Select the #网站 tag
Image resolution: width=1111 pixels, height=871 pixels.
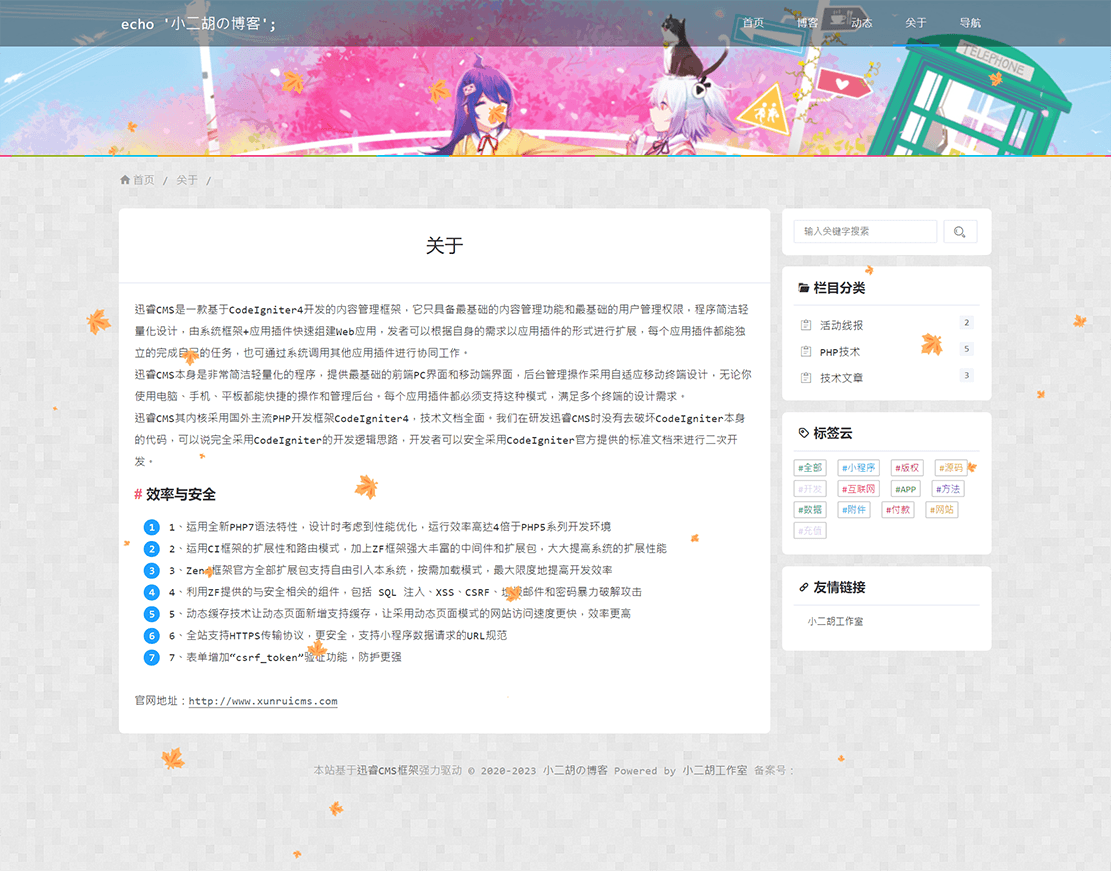tap(942, 510)
